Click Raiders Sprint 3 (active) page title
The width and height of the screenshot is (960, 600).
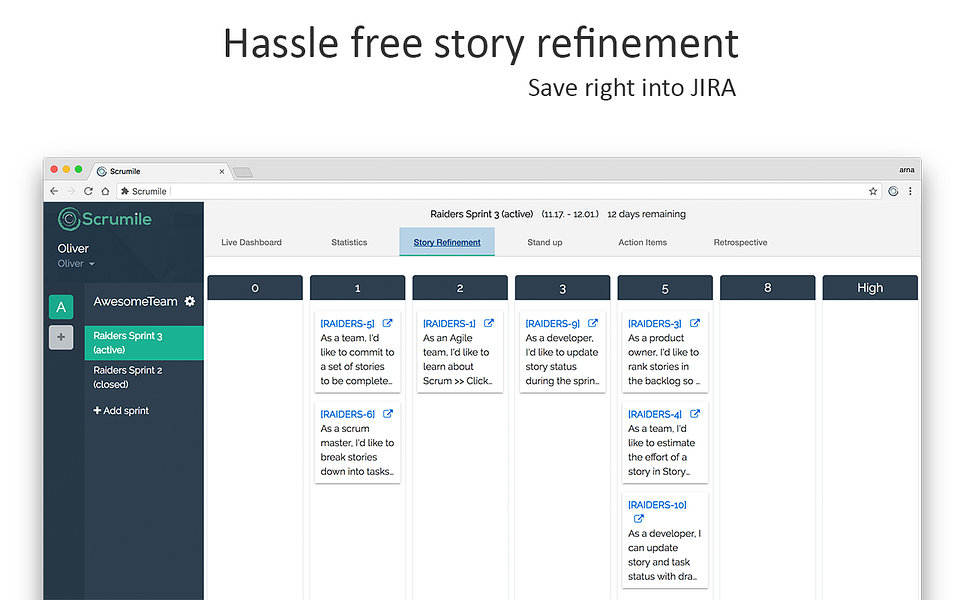click(481, 214)
